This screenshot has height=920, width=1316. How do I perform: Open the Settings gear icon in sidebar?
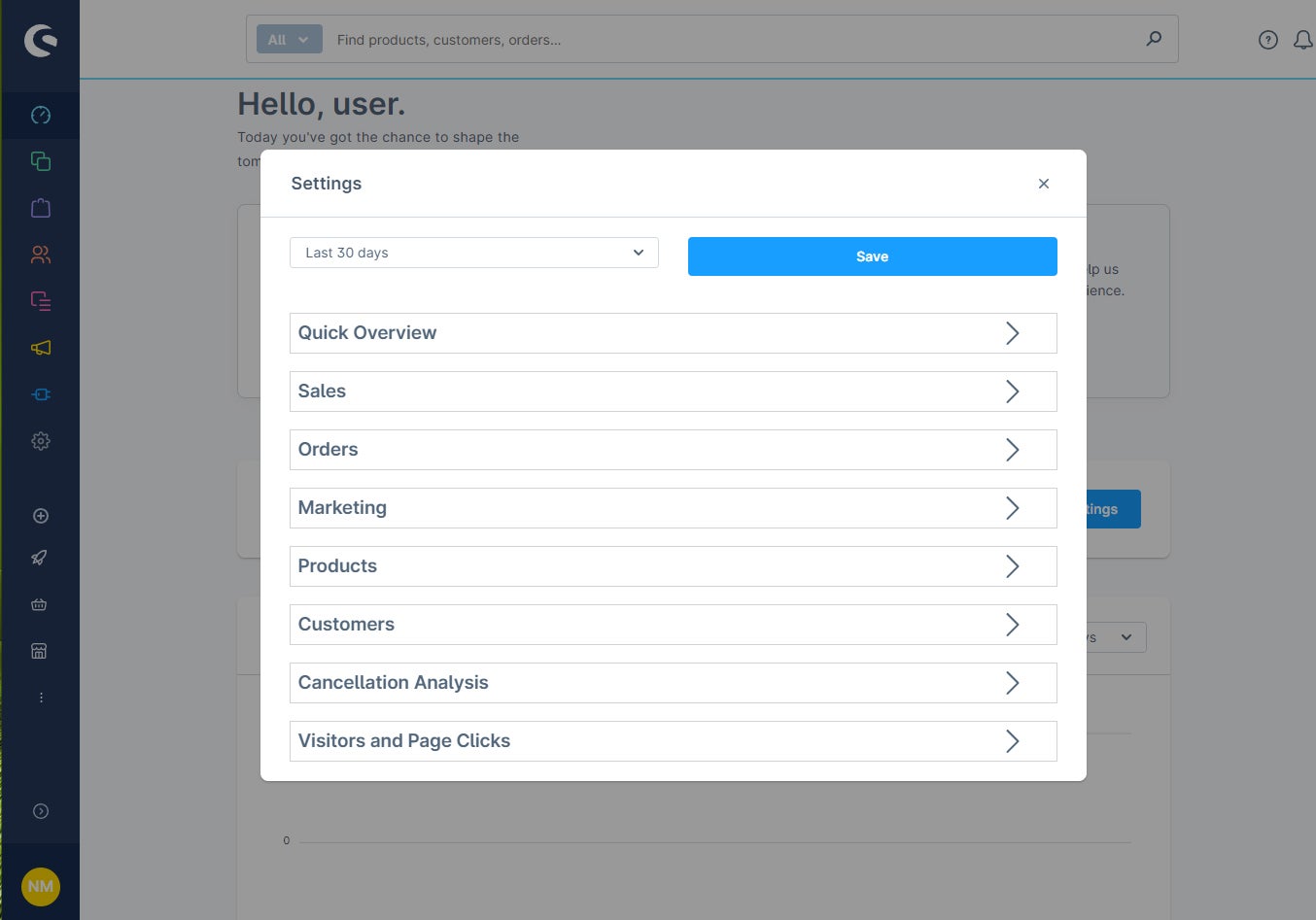click(x=41, y=441)
